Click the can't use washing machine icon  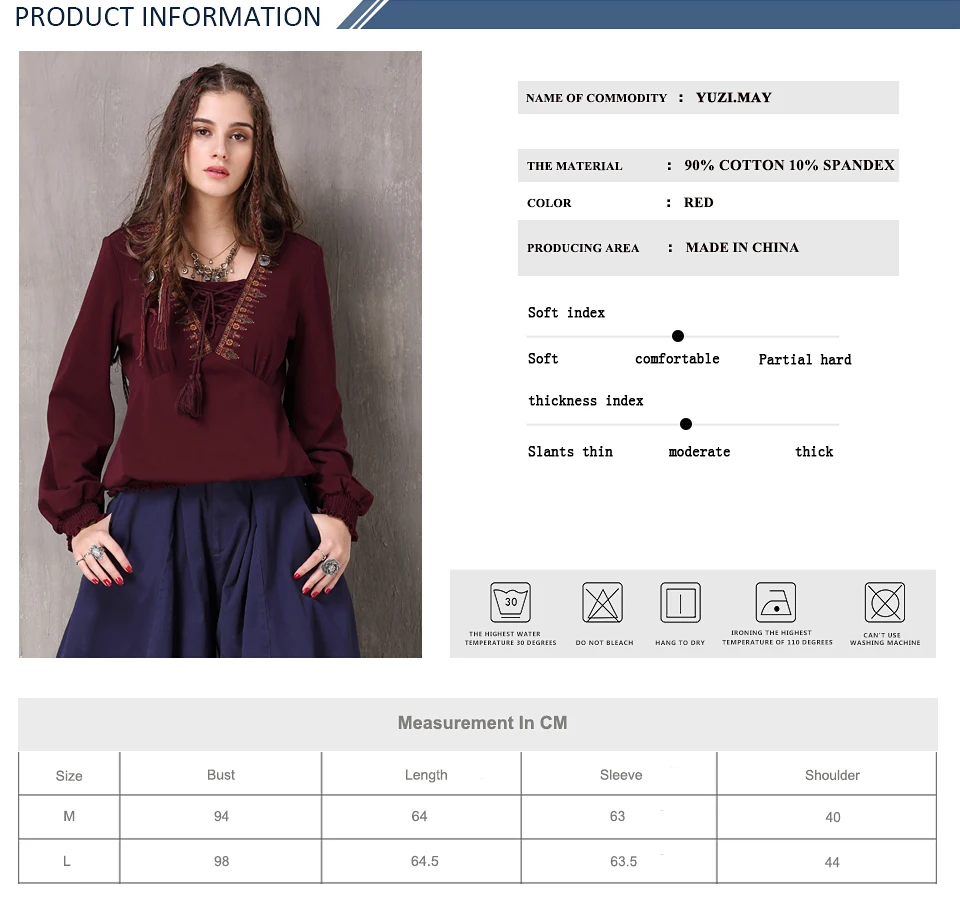point(885,602)
